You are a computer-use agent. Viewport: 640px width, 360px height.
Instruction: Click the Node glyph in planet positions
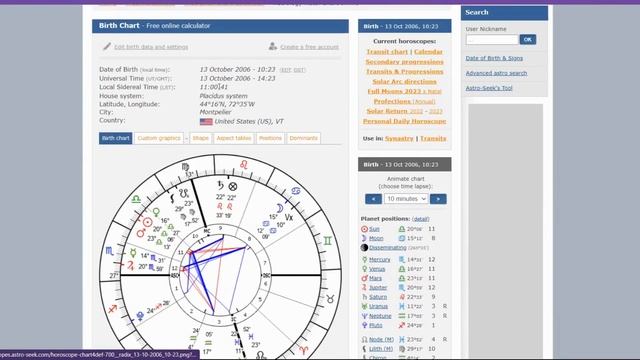point(364,340)
